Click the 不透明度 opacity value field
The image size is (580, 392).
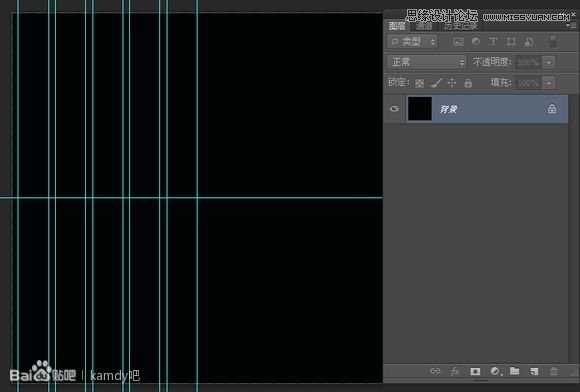tap(528, 62)
